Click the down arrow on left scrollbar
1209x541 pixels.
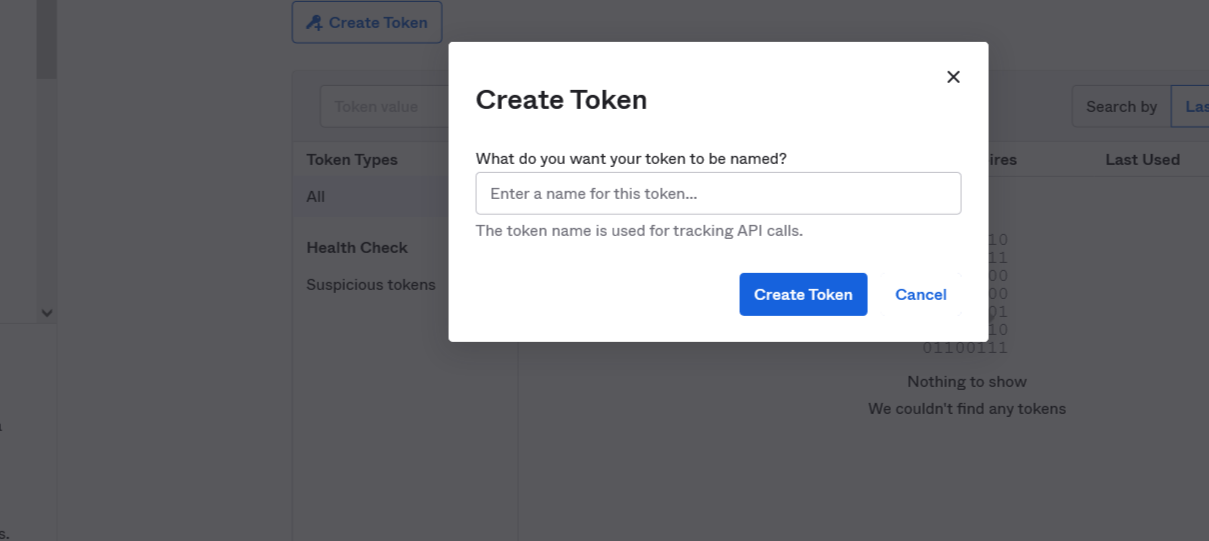[x=46, y=313]
